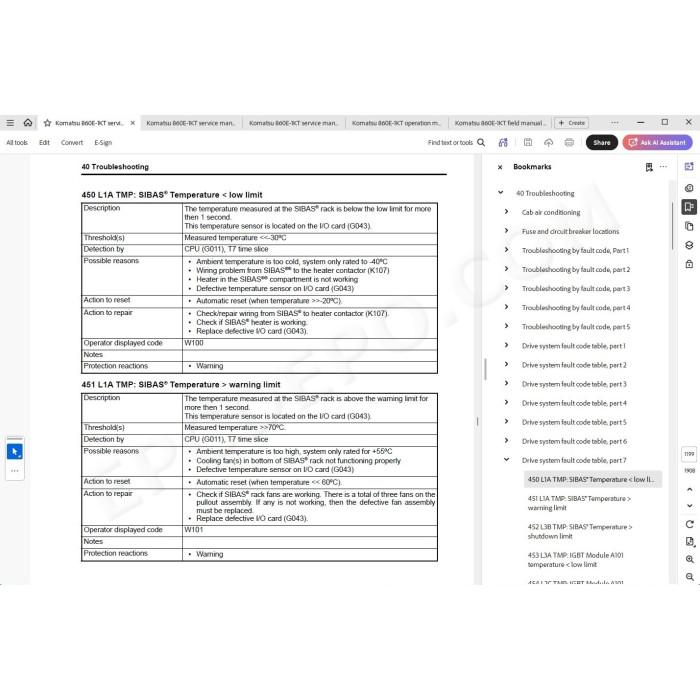Open the Convert menu
Screen dimensions: 700x700
[72, 142]
